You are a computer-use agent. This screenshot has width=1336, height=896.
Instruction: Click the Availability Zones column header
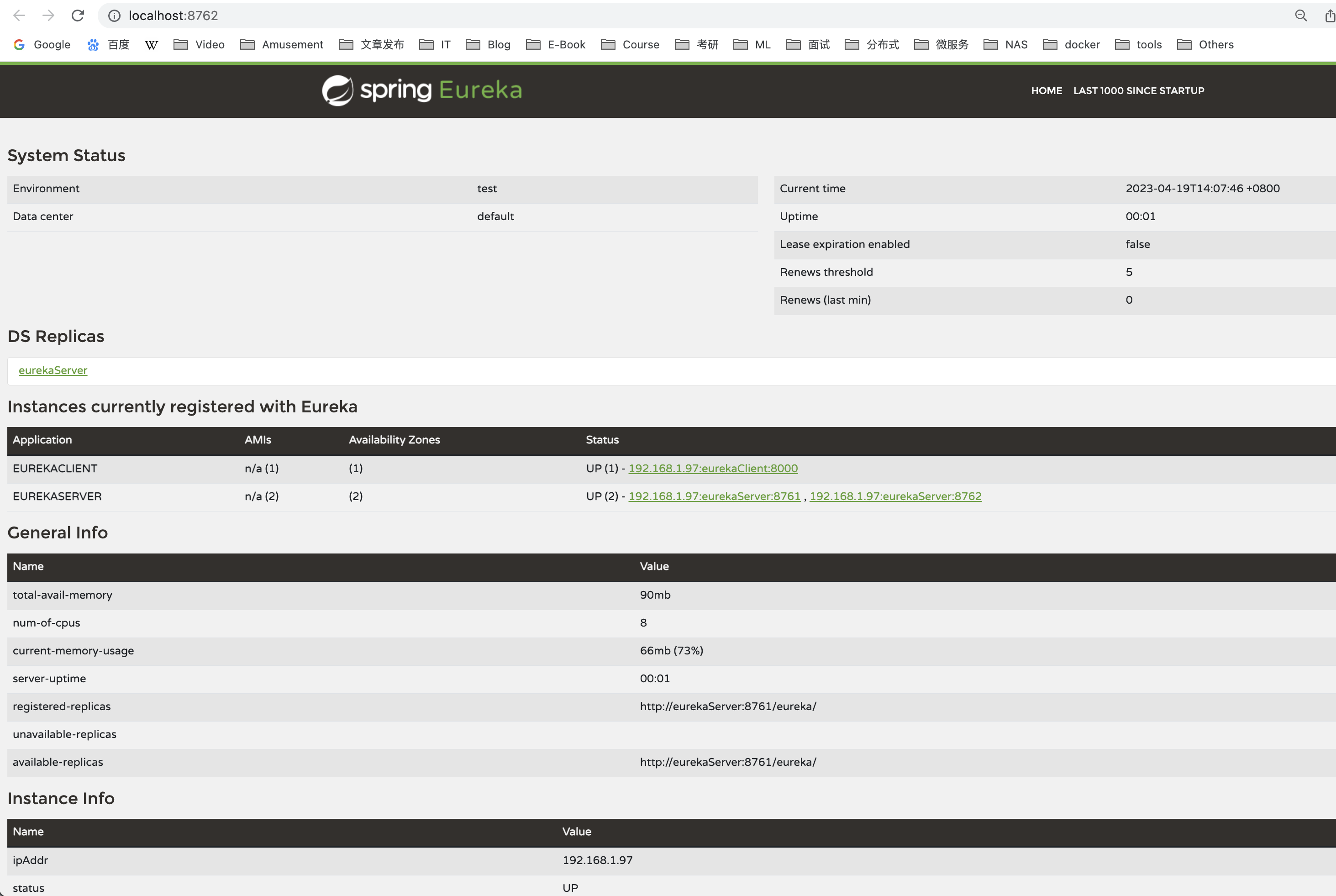[394, 440]
